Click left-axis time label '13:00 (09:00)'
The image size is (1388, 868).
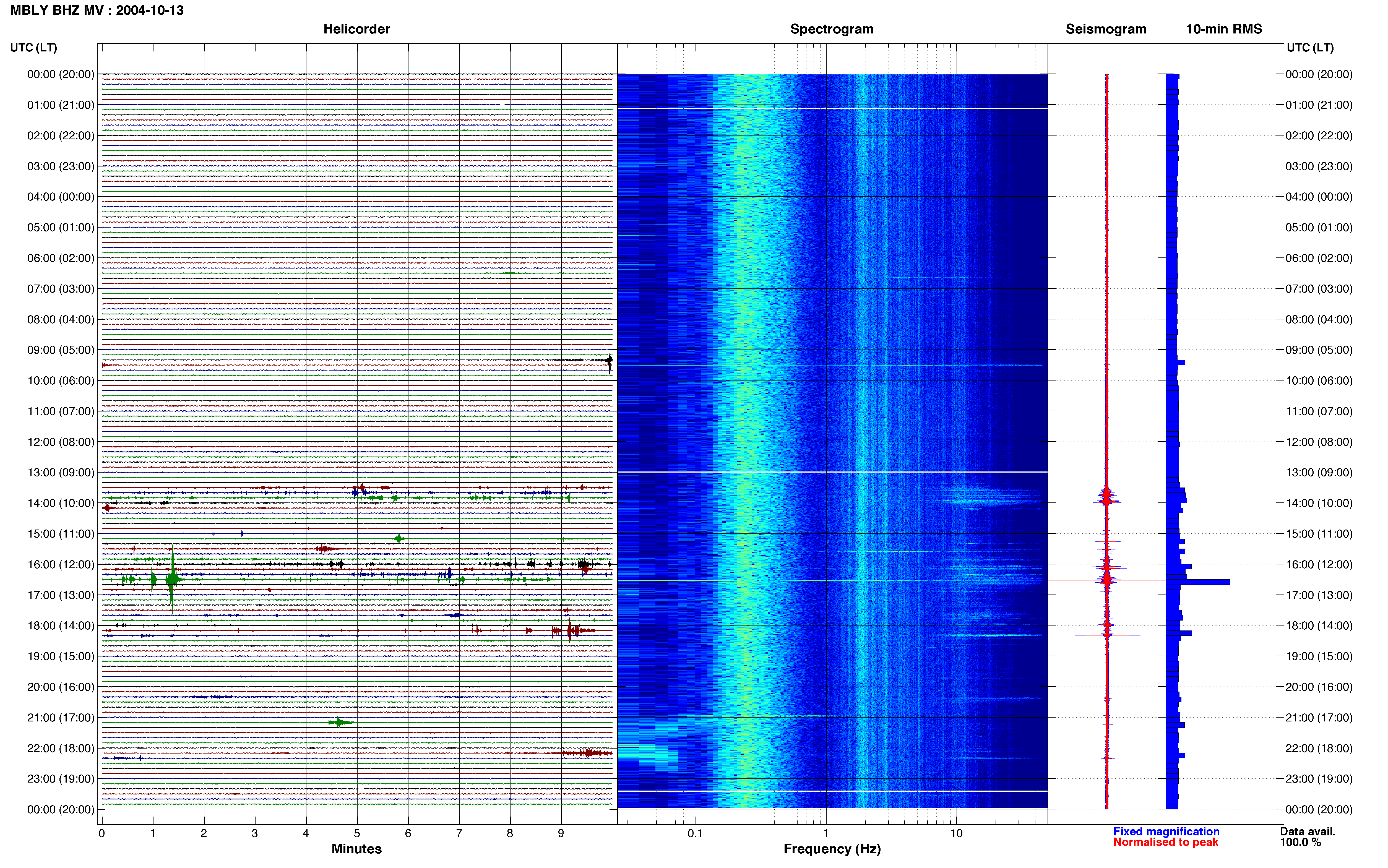point(61,473)
